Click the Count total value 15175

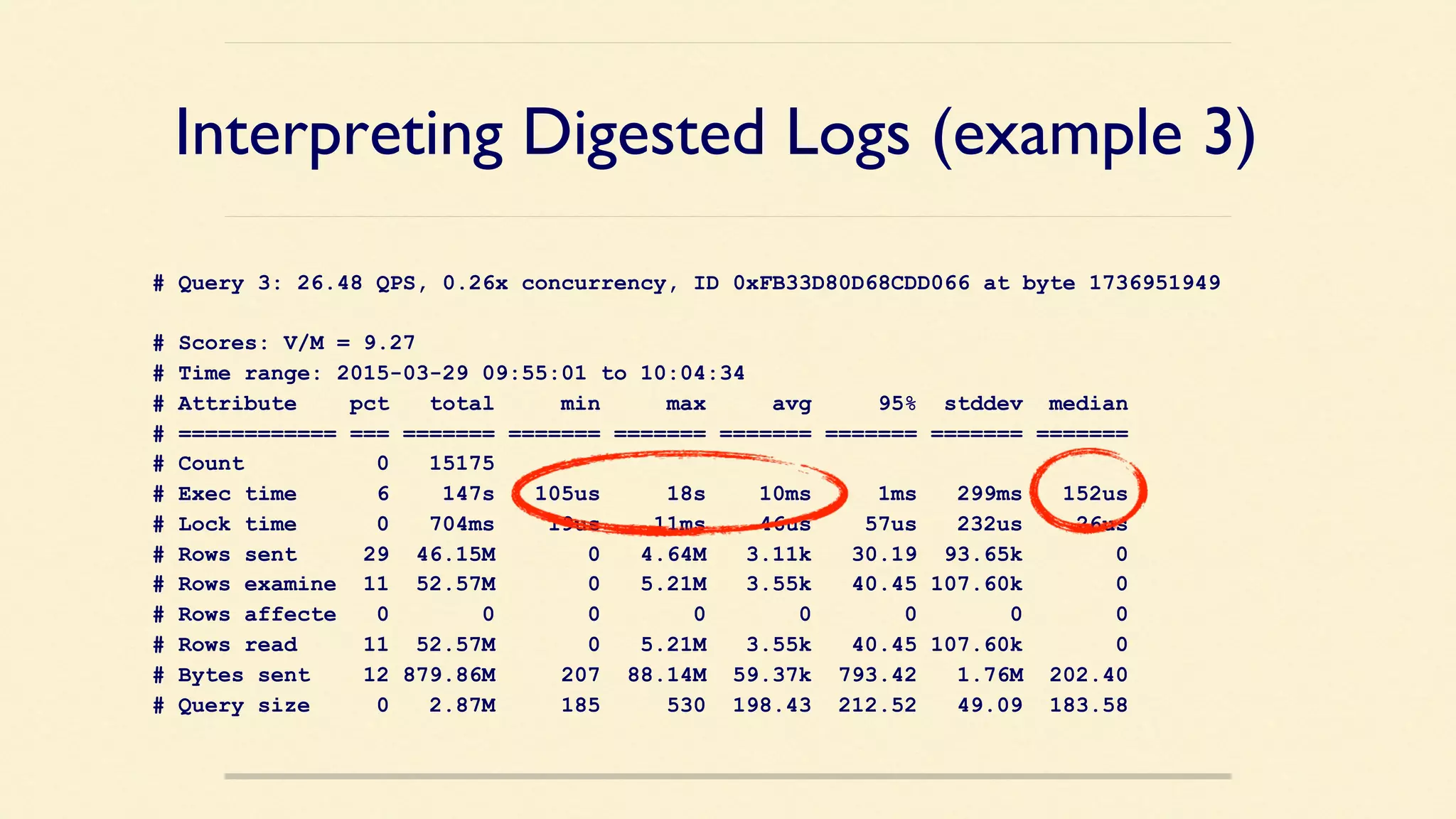tap(461, 464)
